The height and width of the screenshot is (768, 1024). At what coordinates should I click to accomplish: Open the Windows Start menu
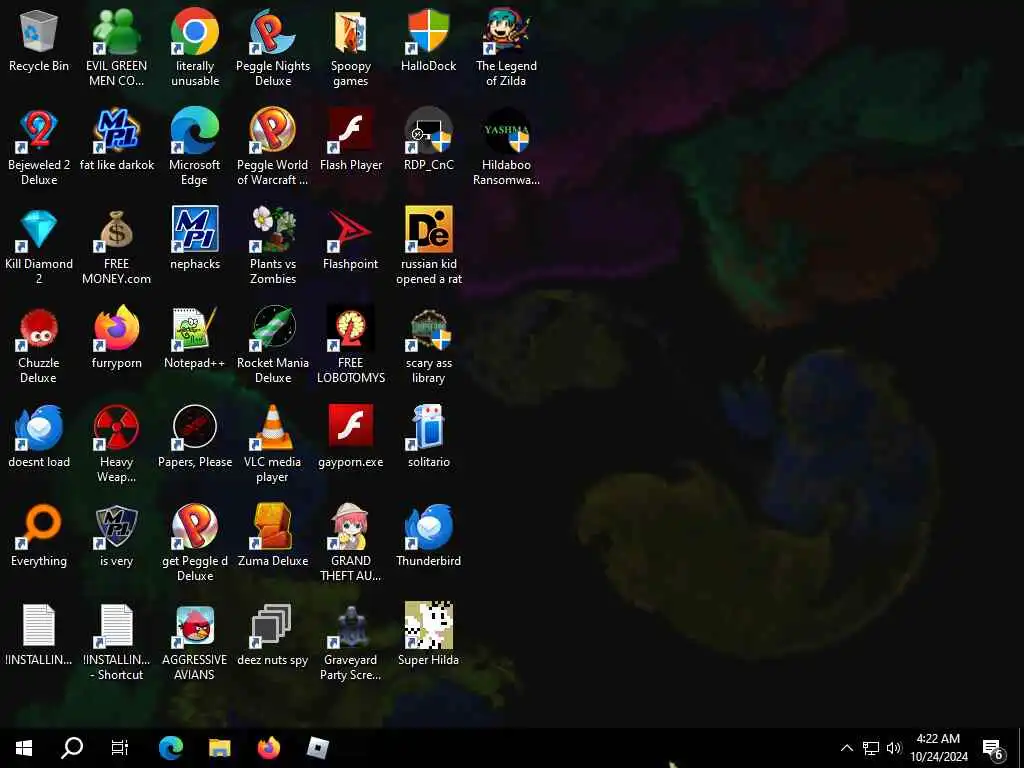click(24, 748)
